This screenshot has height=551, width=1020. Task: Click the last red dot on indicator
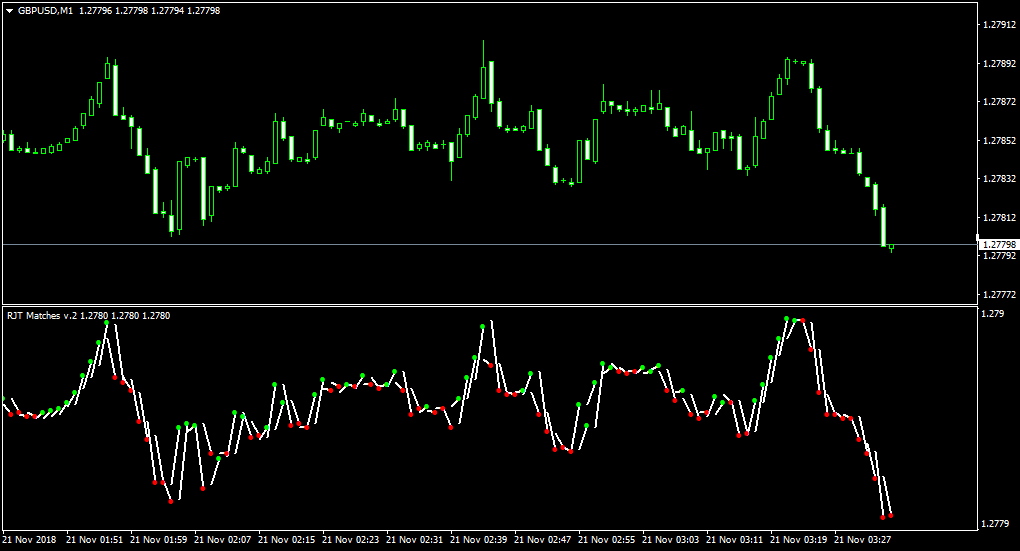click(x=891, y=516)
